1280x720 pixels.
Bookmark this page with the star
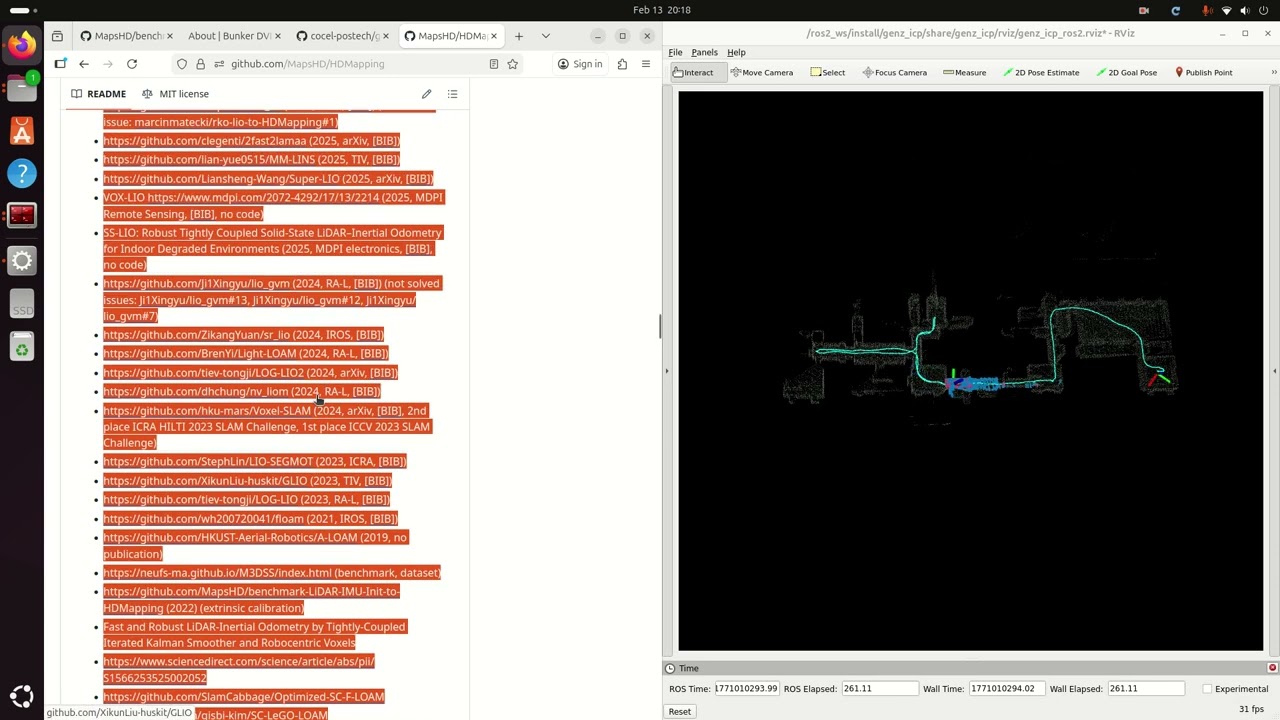coord(512,64)
